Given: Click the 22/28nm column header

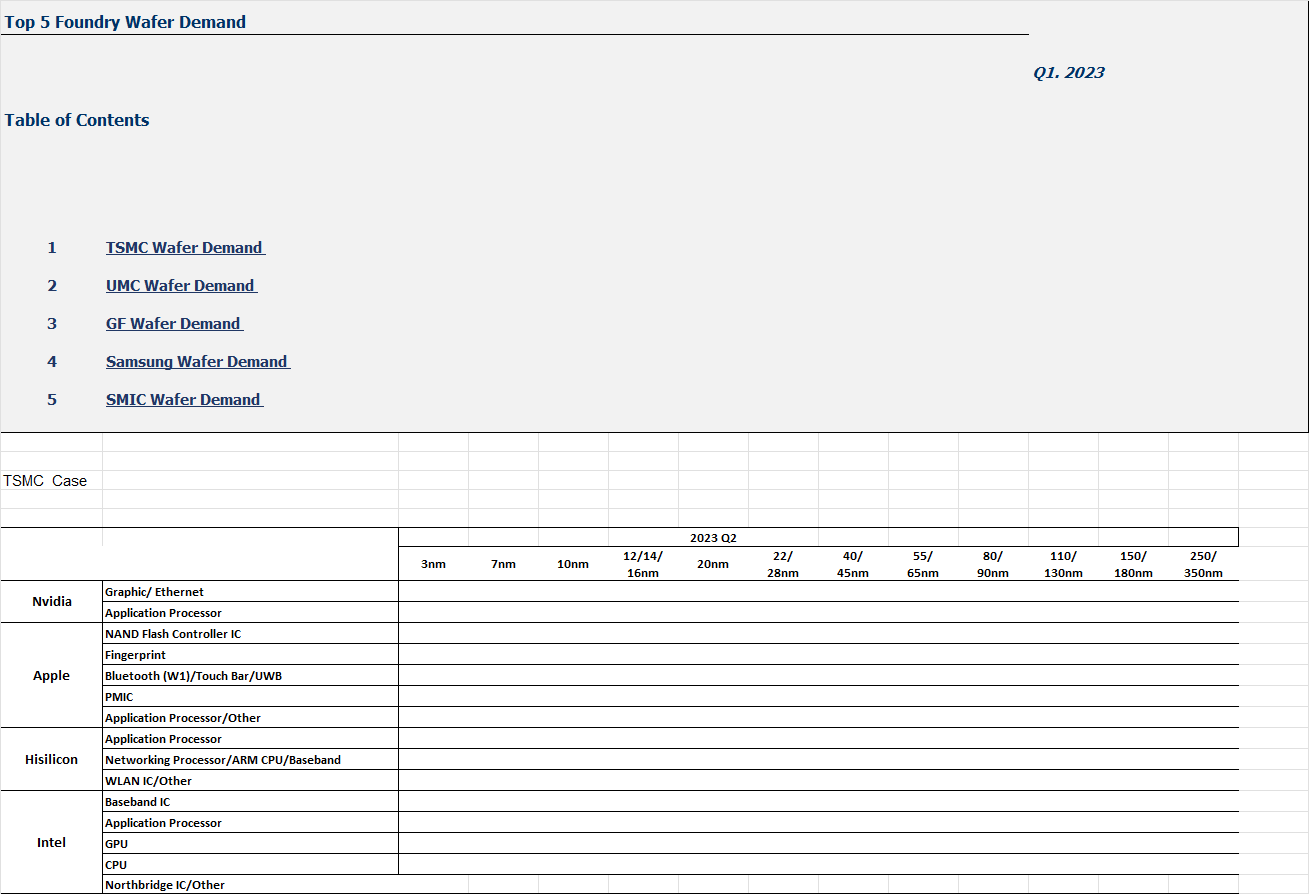Looking at the screenshot, I should tap(783, 564).
